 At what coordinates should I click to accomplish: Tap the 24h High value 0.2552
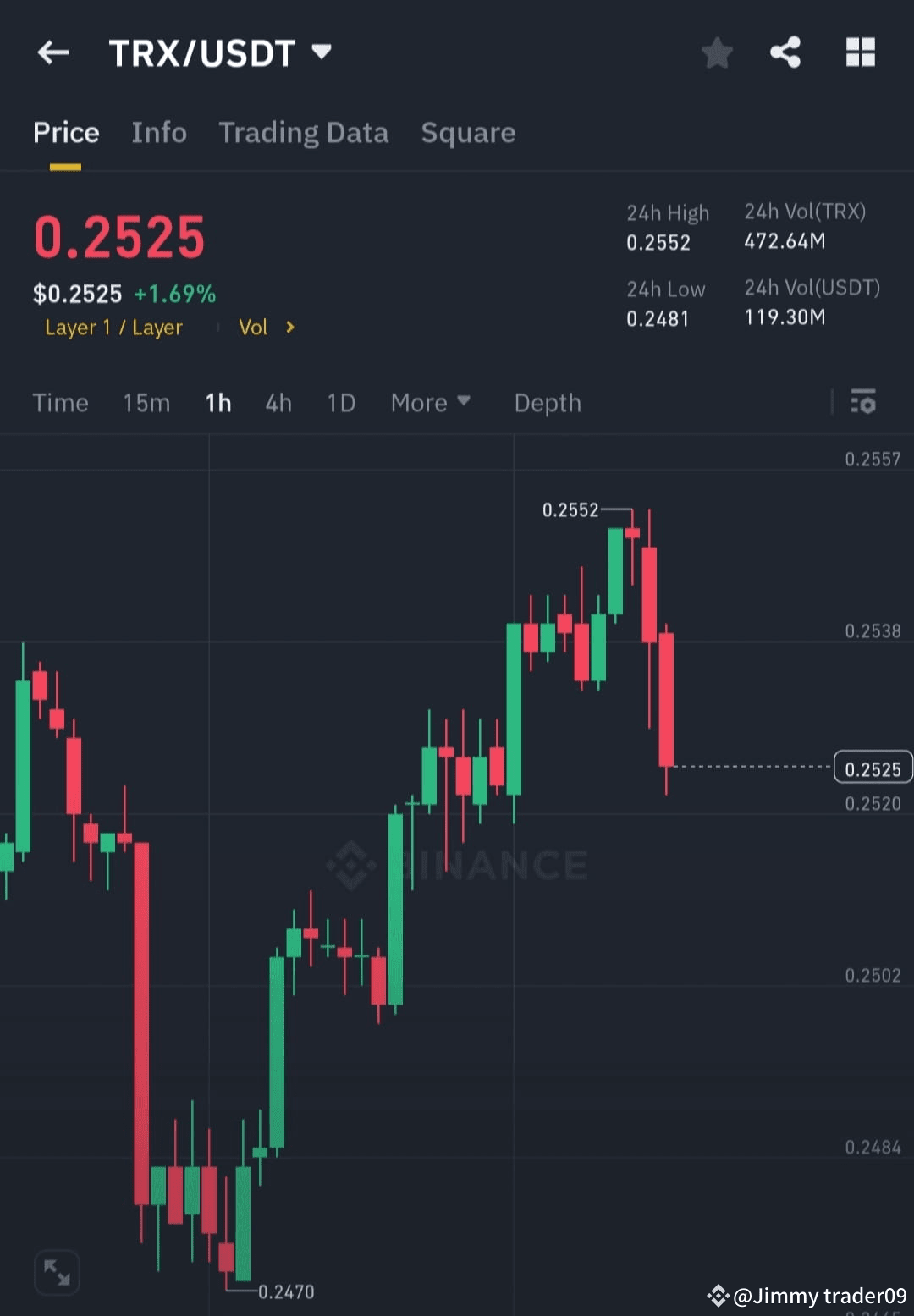(658, 242)
